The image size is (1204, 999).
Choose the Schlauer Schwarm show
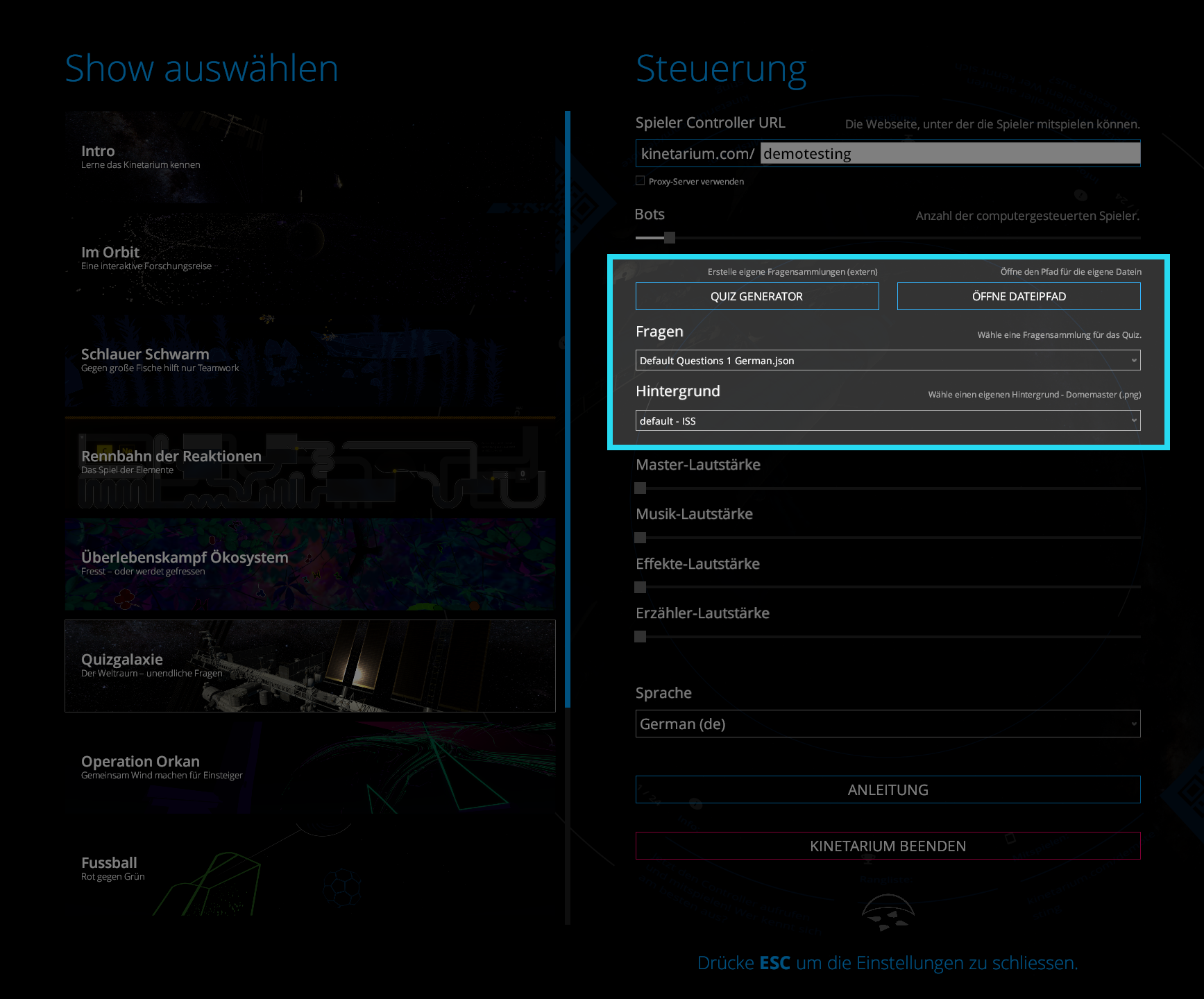coord(310,360)
